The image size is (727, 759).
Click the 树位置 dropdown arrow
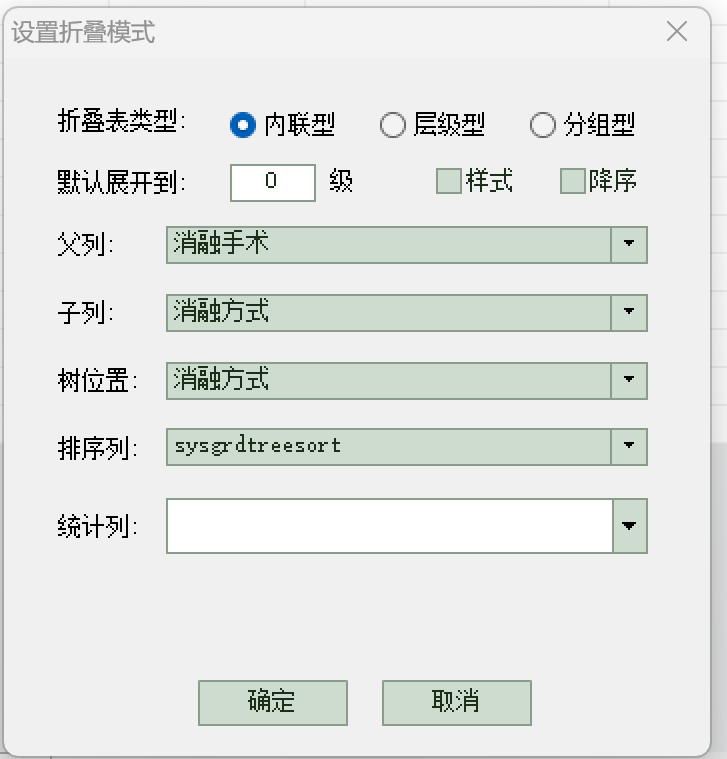tap(629, 380)
